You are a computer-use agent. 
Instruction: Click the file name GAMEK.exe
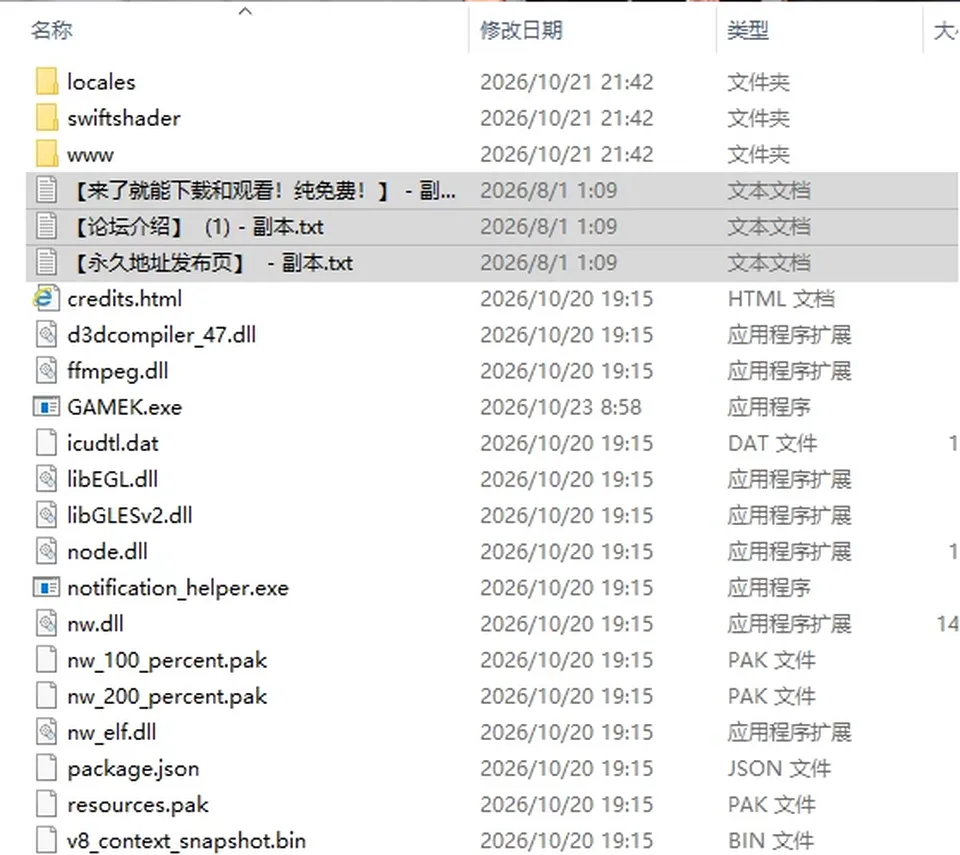pyautogui.click(x=125, y=407)
